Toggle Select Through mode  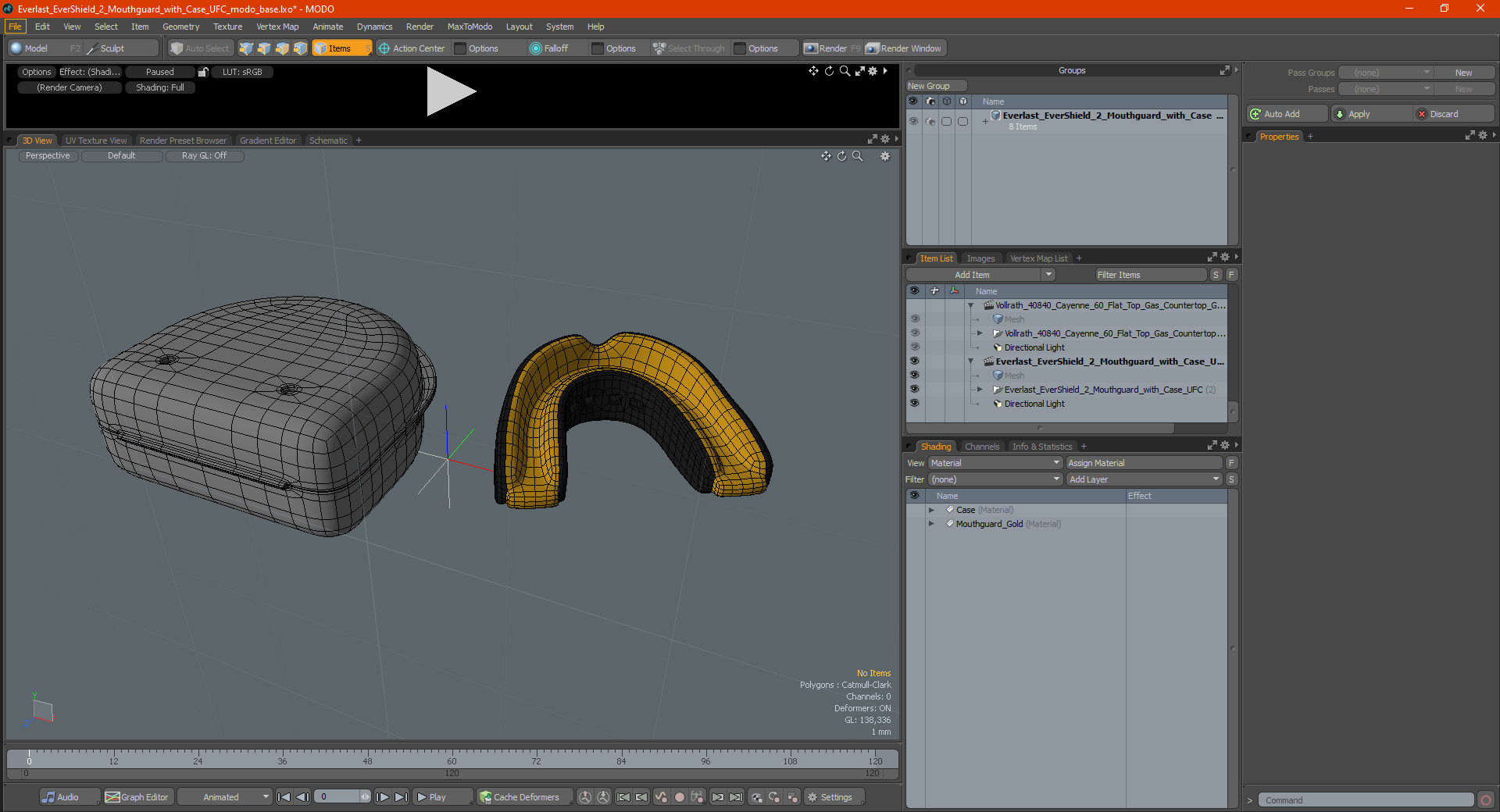coord(689,48)
